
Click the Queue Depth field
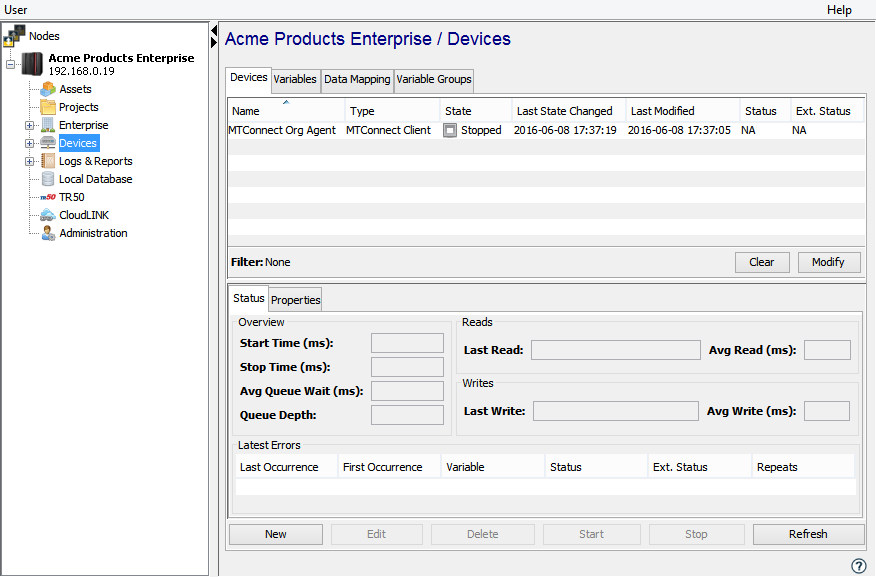point(407,415)
